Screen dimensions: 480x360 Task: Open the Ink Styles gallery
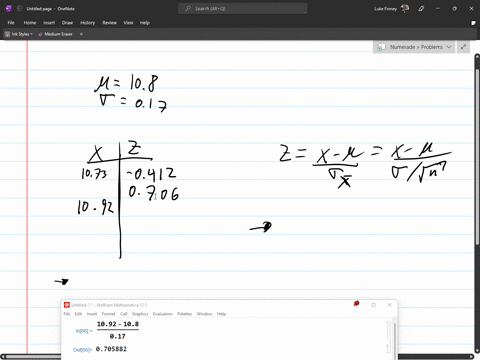point(19,34)
